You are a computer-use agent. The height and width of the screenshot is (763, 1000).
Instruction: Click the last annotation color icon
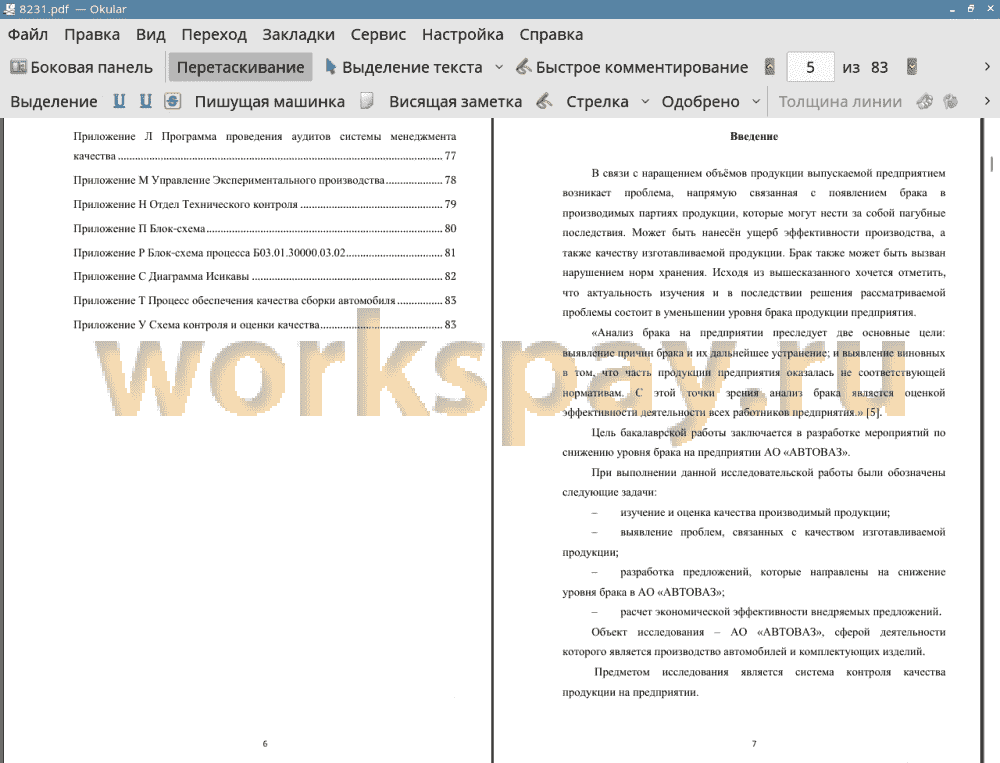click(950, 101)
